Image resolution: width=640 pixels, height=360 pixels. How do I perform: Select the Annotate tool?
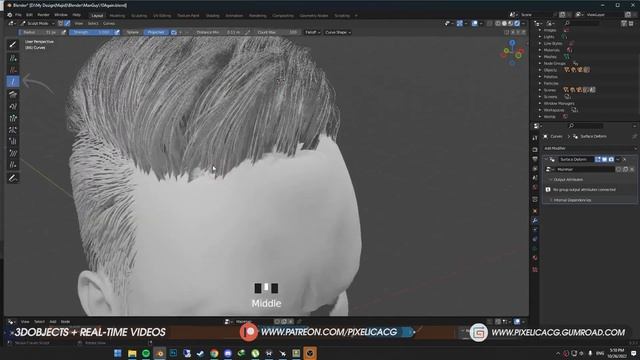13,178
